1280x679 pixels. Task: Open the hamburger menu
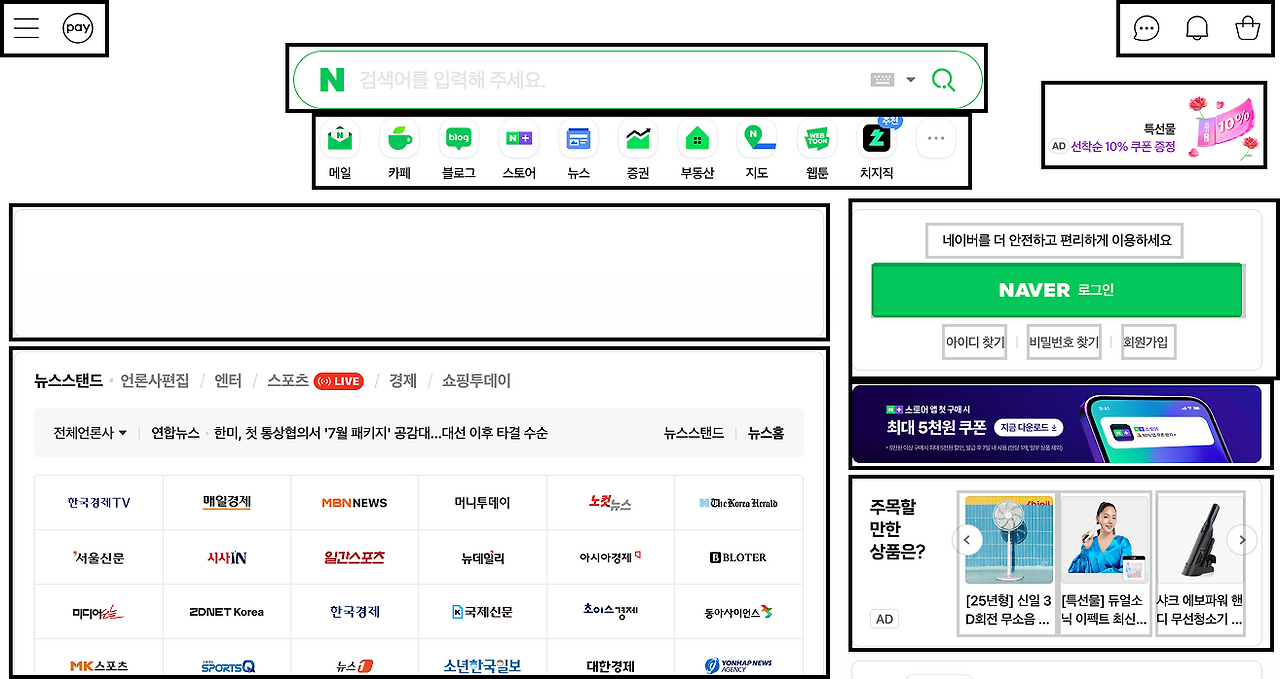click(x=26, y=28)
